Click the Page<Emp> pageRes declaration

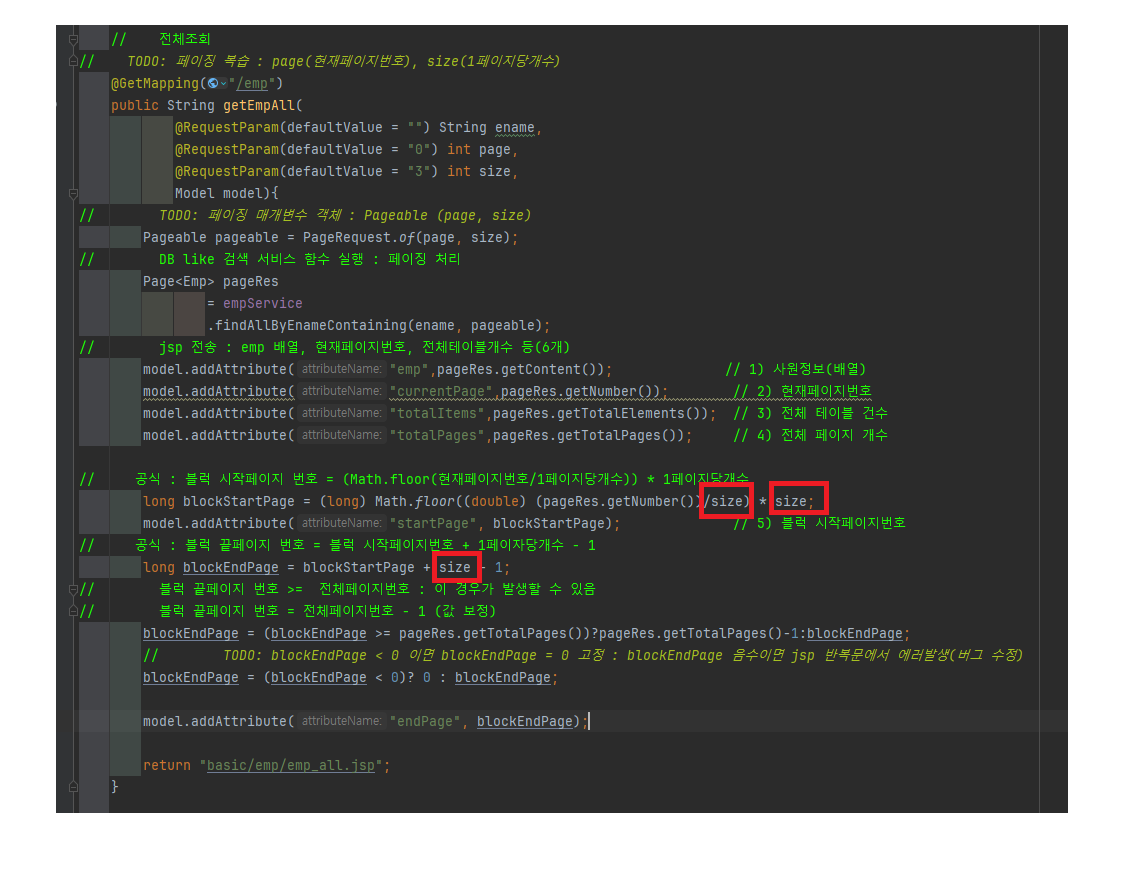(210, 281)
